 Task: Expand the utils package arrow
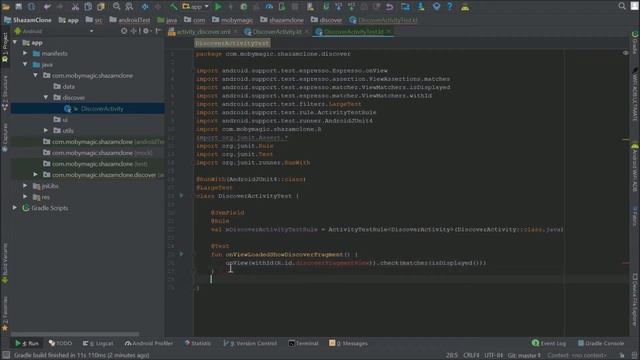pos(46,130)
